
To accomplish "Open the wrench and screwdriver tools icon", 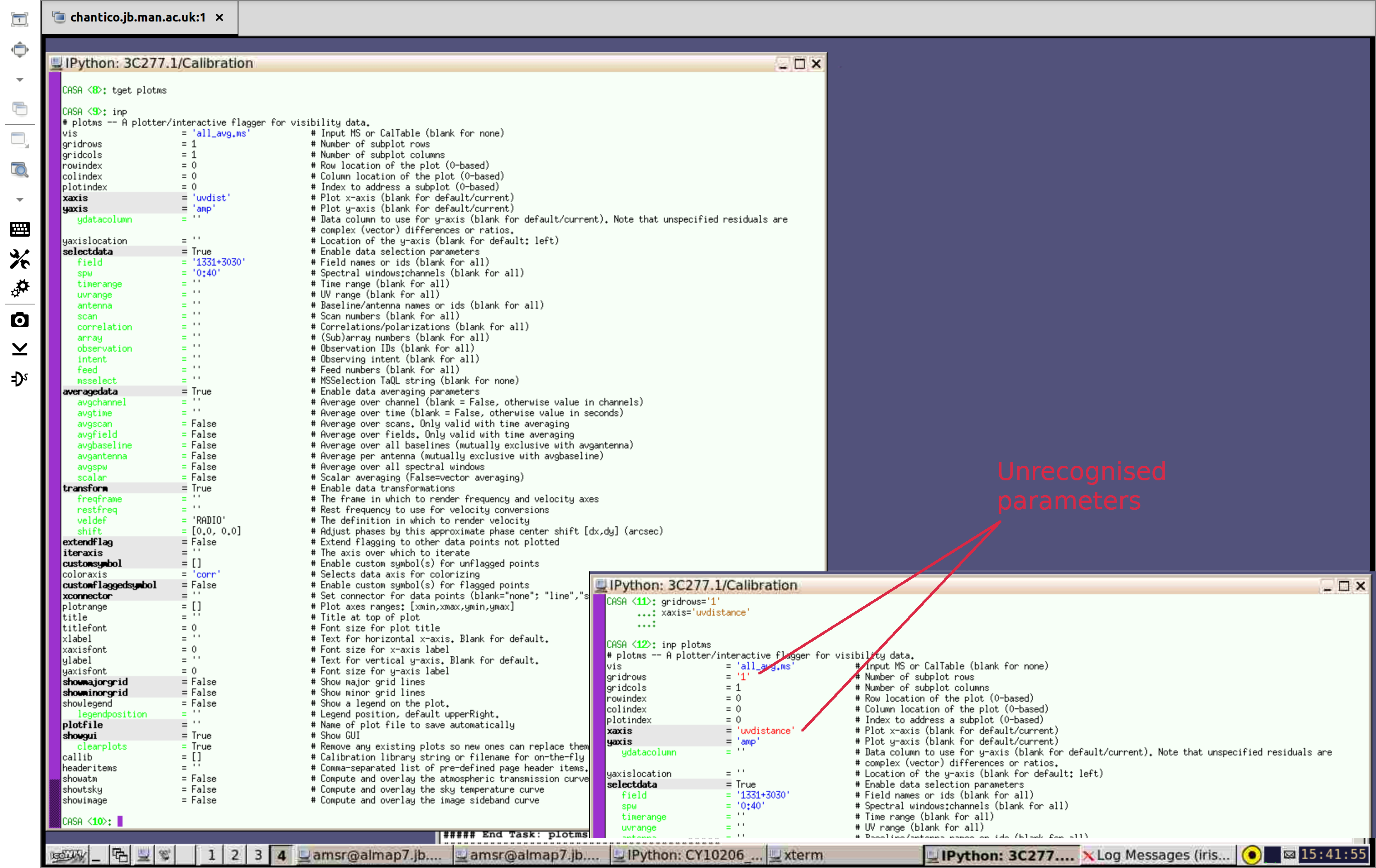I will tap(19, 259).
